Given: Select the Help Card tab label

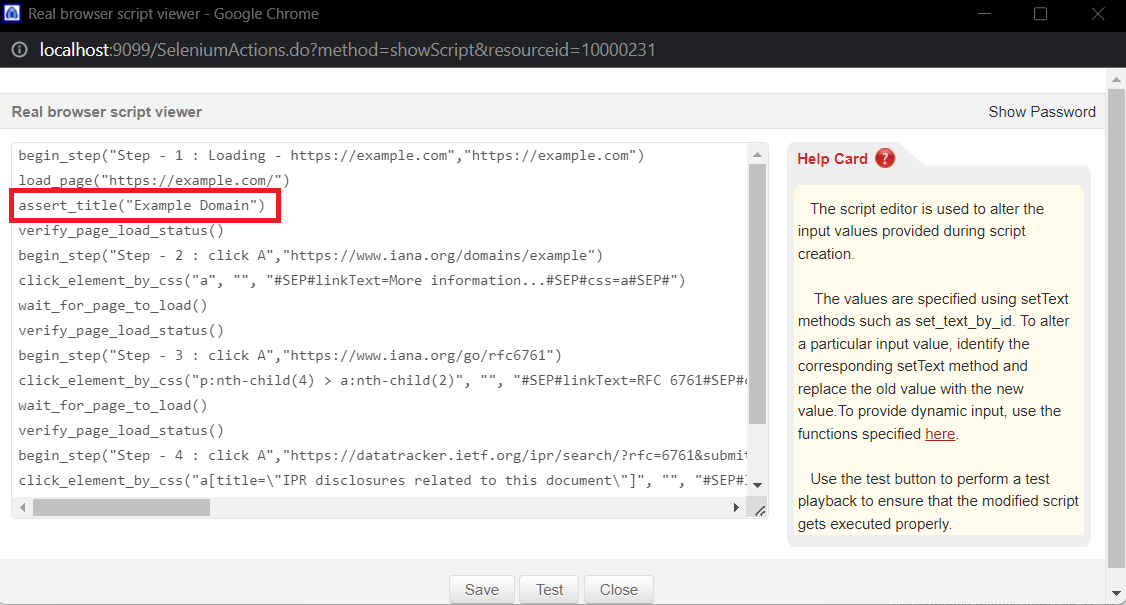Looking at the screenshot, I should (x=832, y=159).
